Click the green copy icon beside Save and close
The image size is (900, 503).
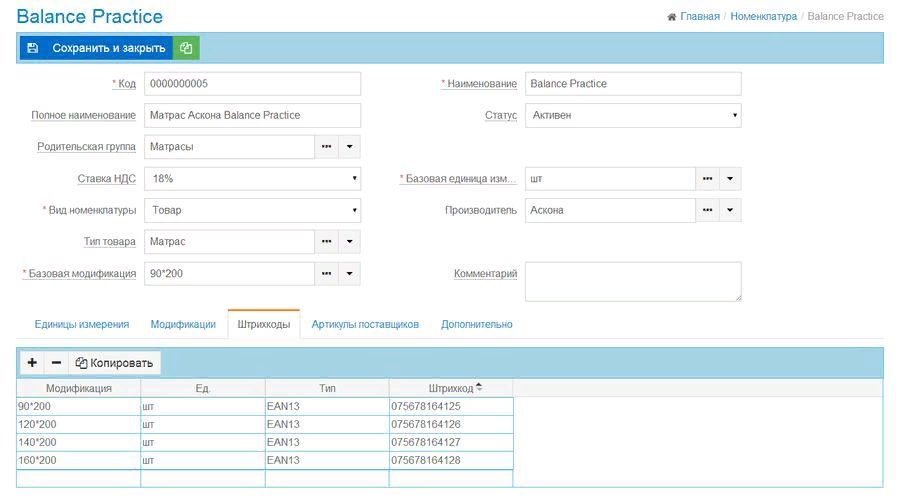[x=186, y=48]
